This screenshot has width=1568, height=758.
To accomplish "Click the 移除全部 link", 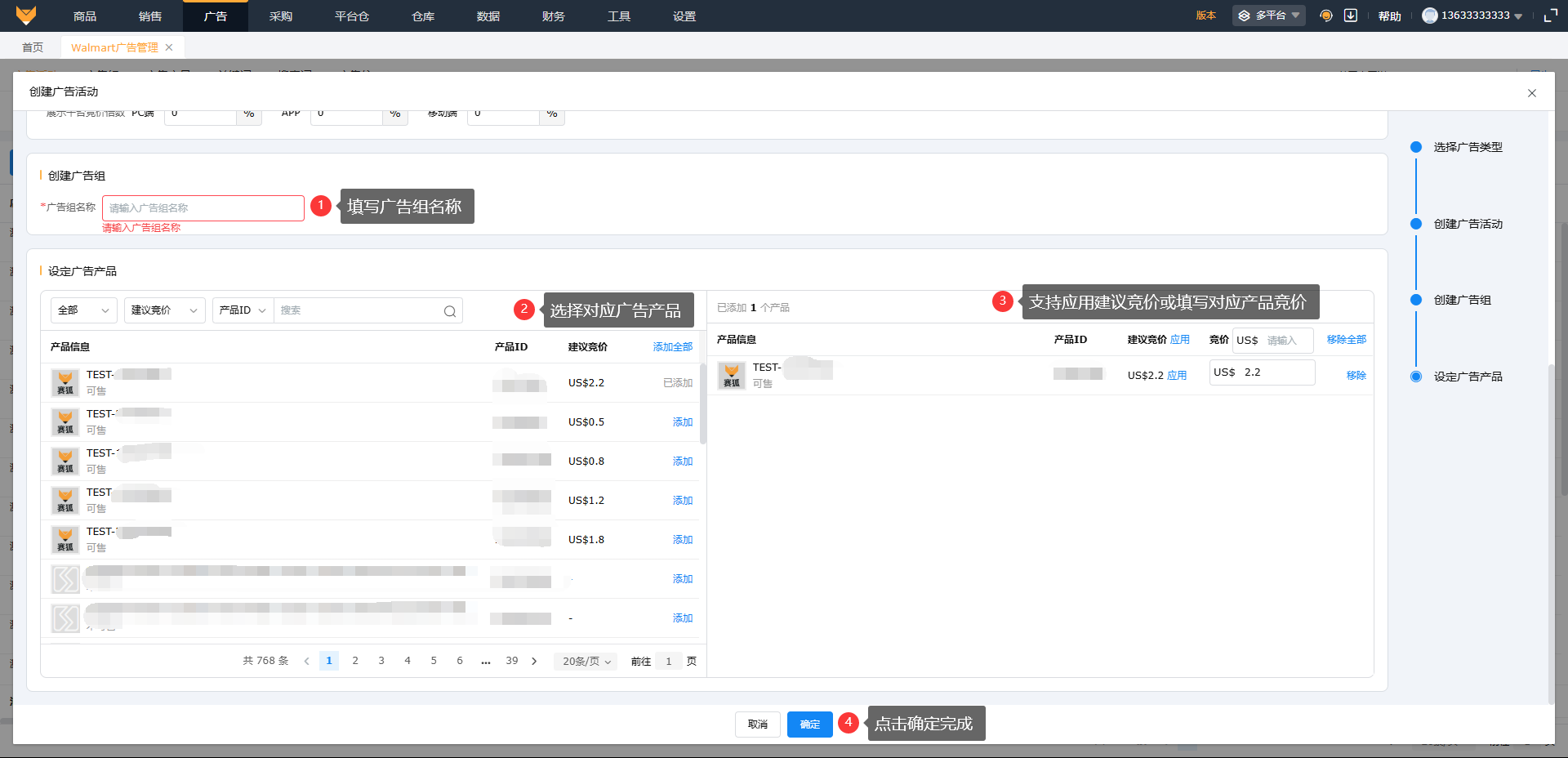I will click(x=1347, y=340).
